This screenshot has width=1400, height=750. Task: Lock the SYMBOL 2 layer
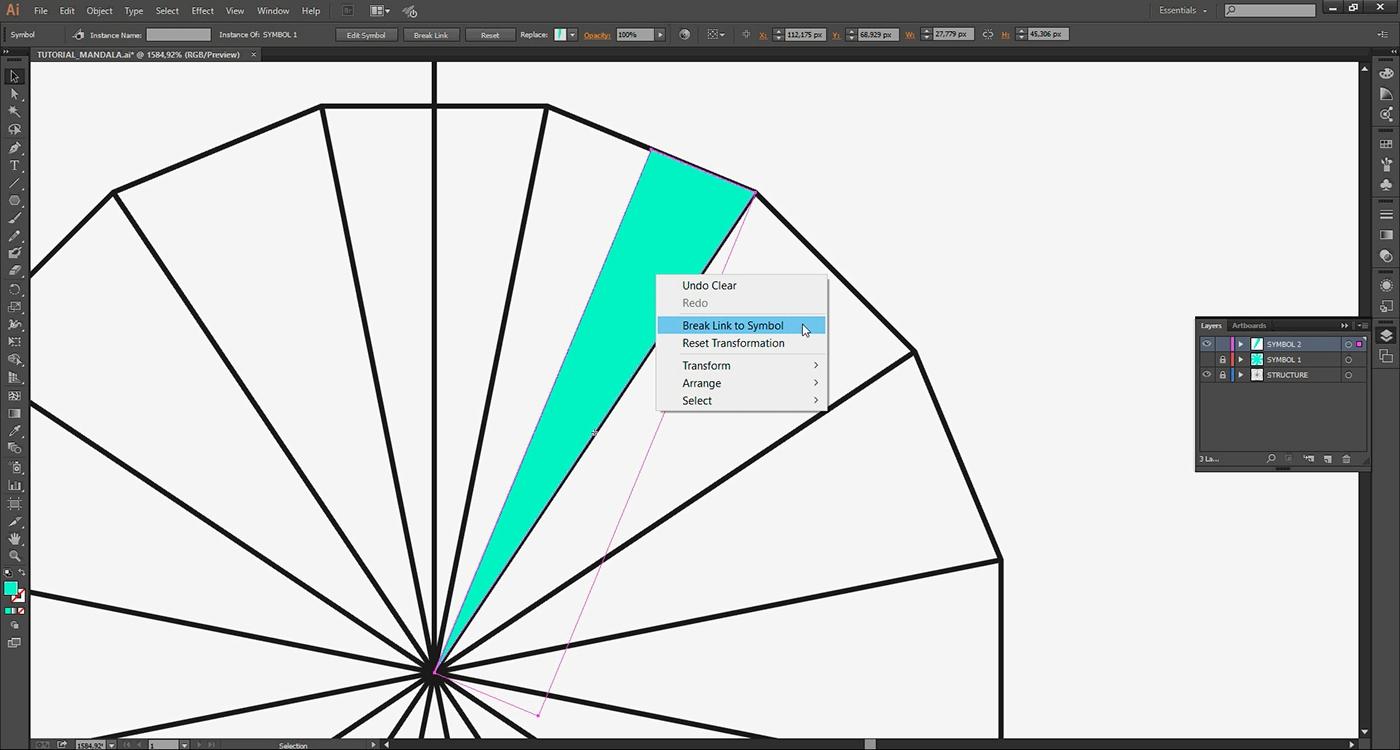click(1222, 344)
